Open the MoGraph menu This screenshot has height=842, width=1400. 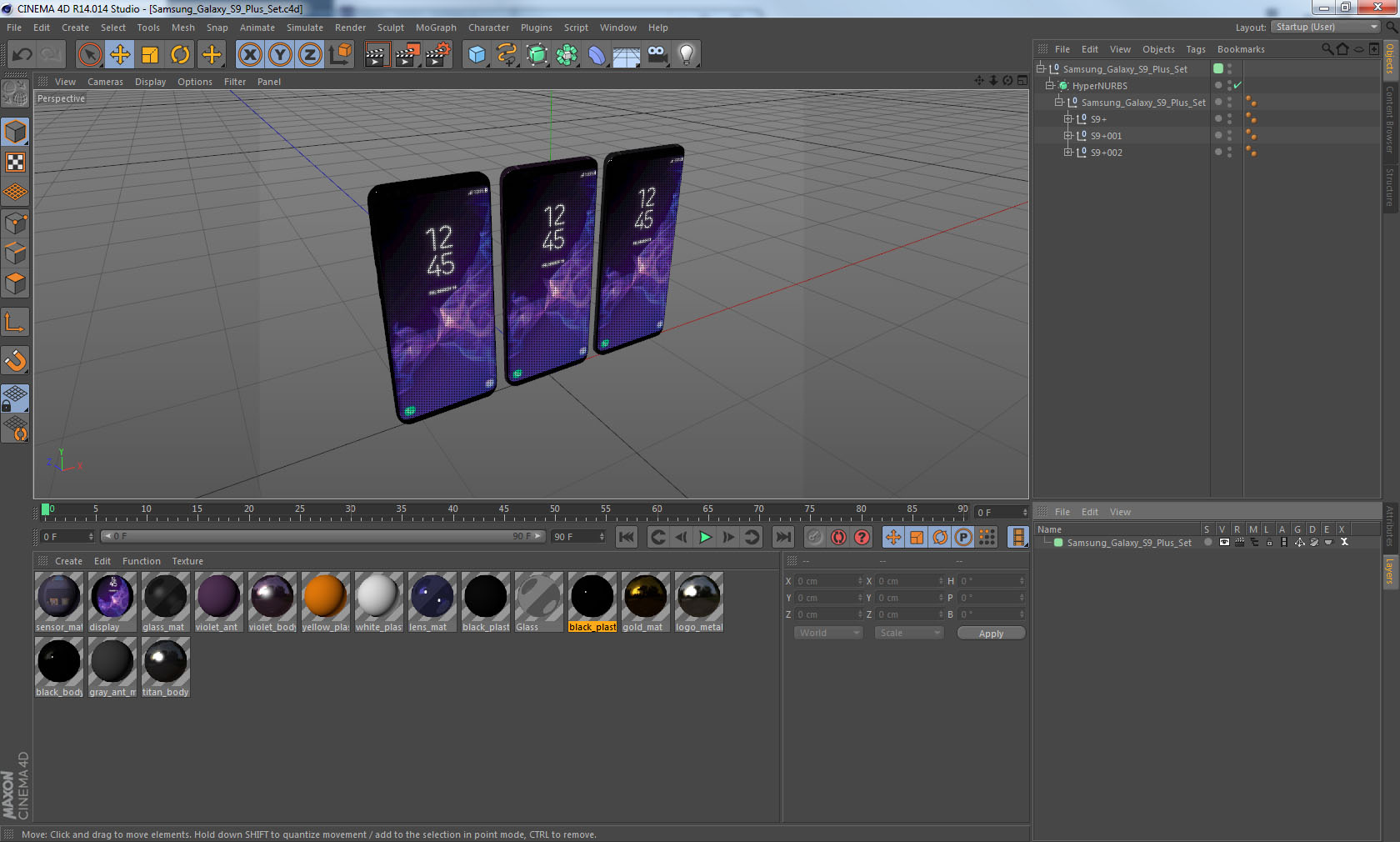(436, 28)
